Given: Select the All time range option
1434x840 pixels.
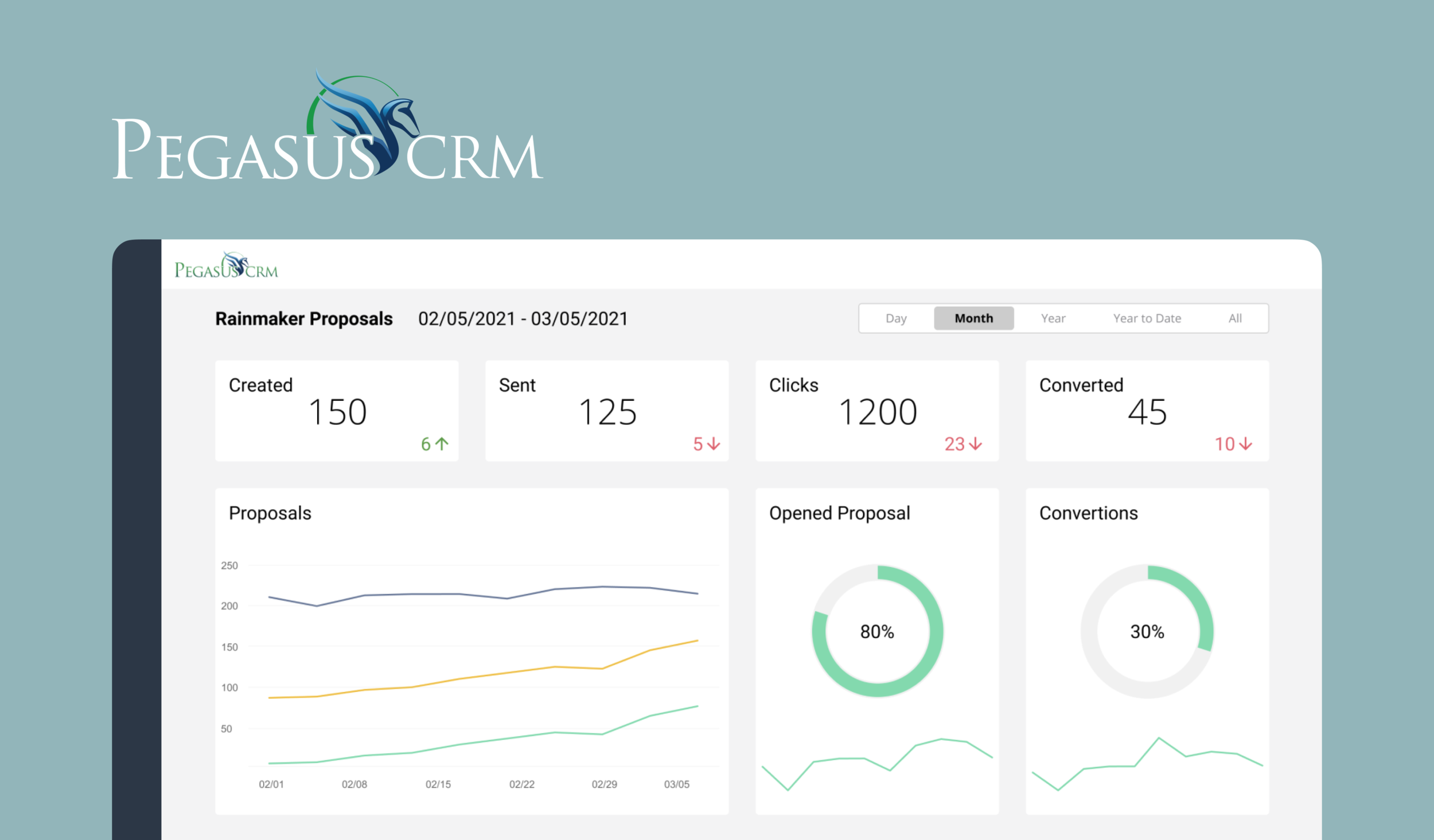Looking at the screenshot, I should tap(1235, 318).
